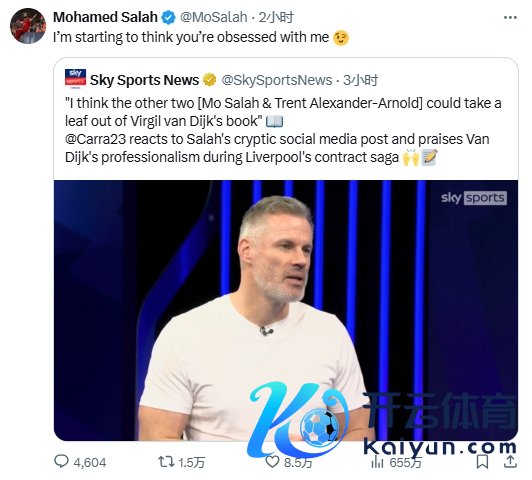Click the reply icon with 4,604 comments
The image size is (532, 480).
[61, 461]
